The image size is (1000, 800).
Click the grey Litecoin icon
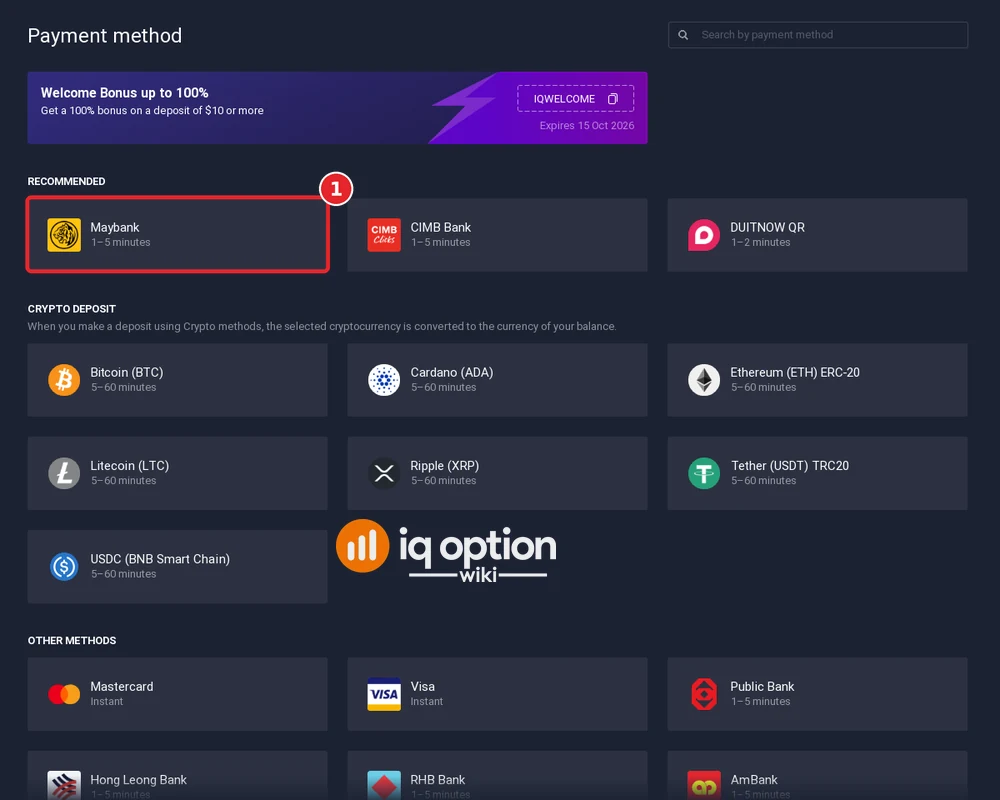point(64,473)
